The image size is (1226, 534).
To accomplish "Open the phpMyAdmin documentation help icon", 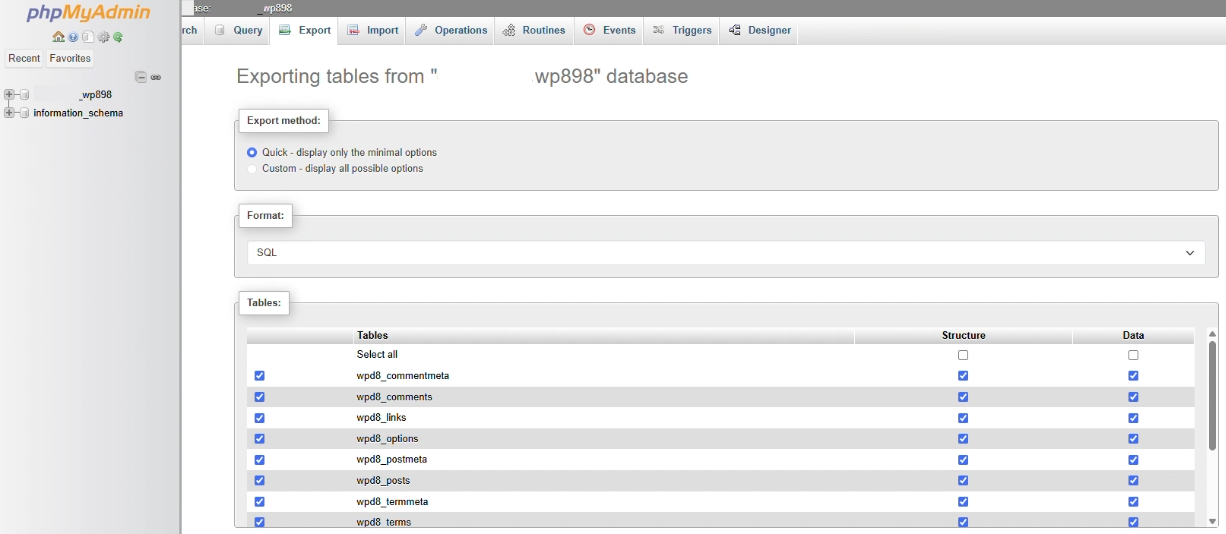I will (73, 37).
